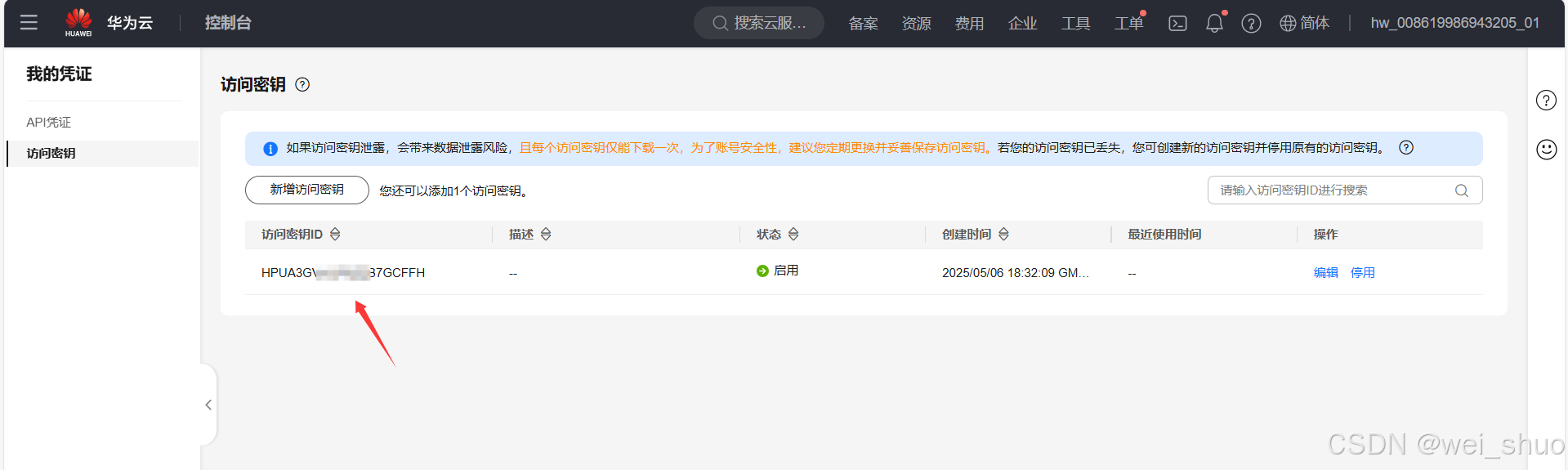This screenshot has height=470, width=1568.
Task: Open the 备案 menu
Action: click(x=863, y=23)
